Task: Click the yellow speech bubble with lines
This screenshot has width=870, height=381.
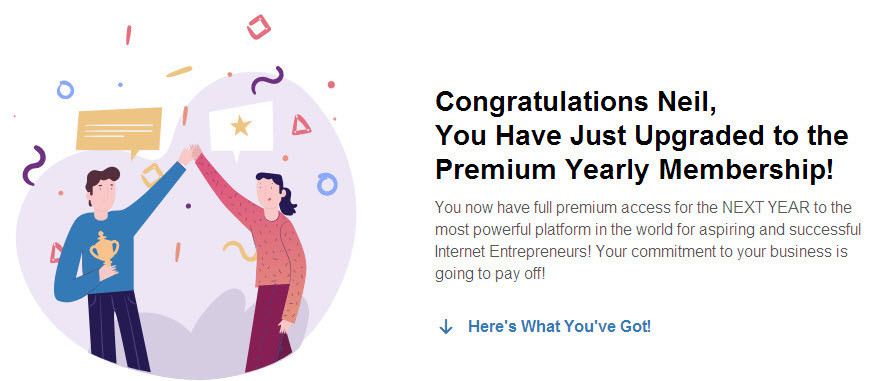Action: (119, 132)
